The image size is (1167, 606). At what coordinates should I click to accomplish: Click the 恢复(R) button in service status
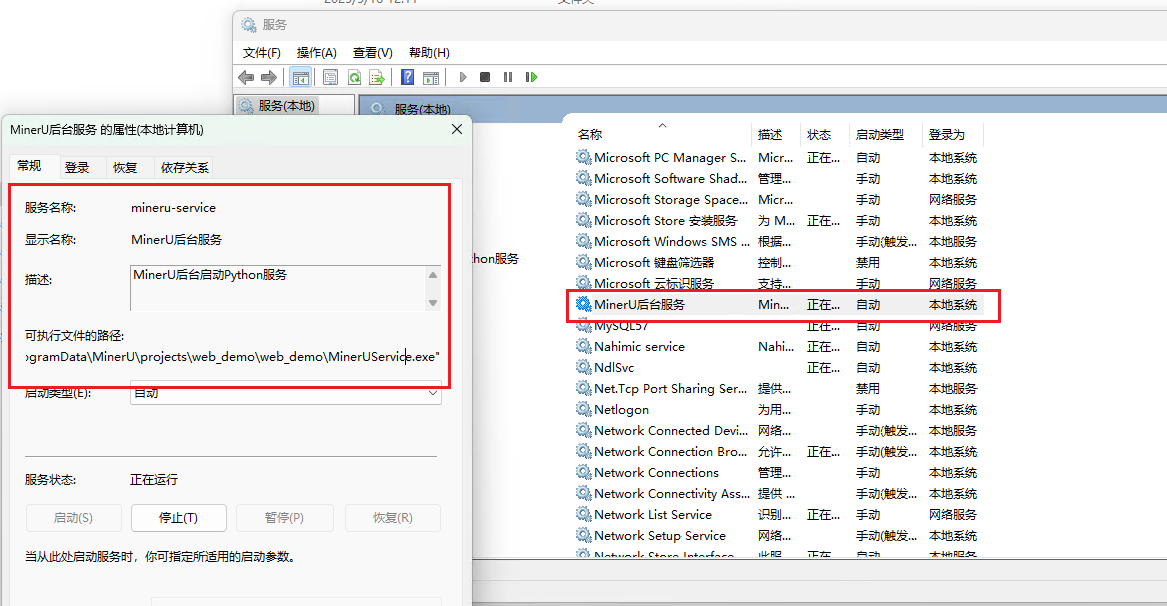(392, 517)
